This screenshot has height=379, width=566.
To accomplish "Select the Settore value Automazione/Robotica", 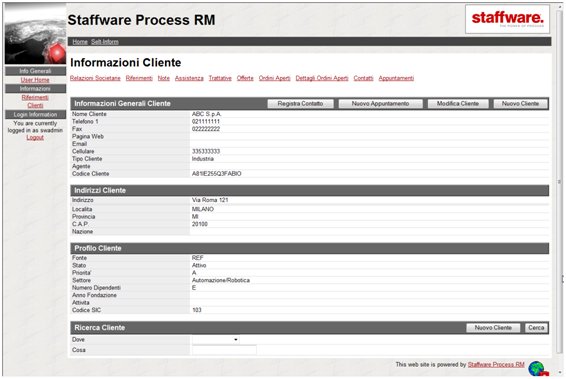I will pyautogui.click(x=221, y=280).
